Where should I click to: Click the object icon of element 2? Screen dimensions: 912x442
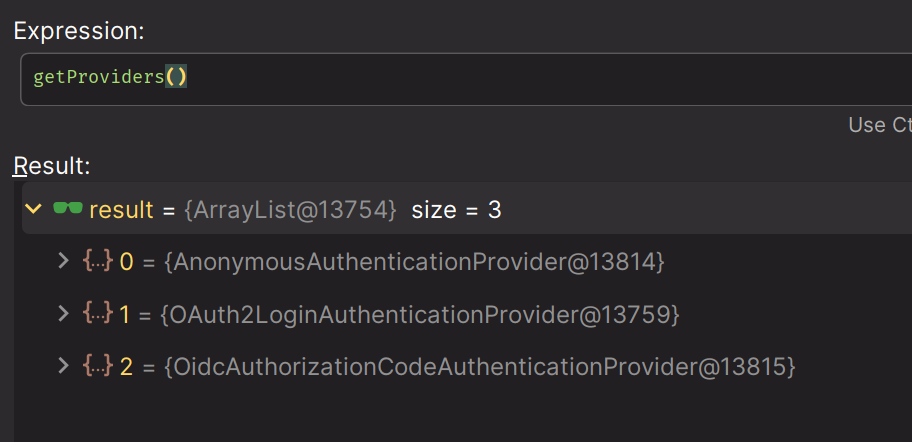point(97,366)
